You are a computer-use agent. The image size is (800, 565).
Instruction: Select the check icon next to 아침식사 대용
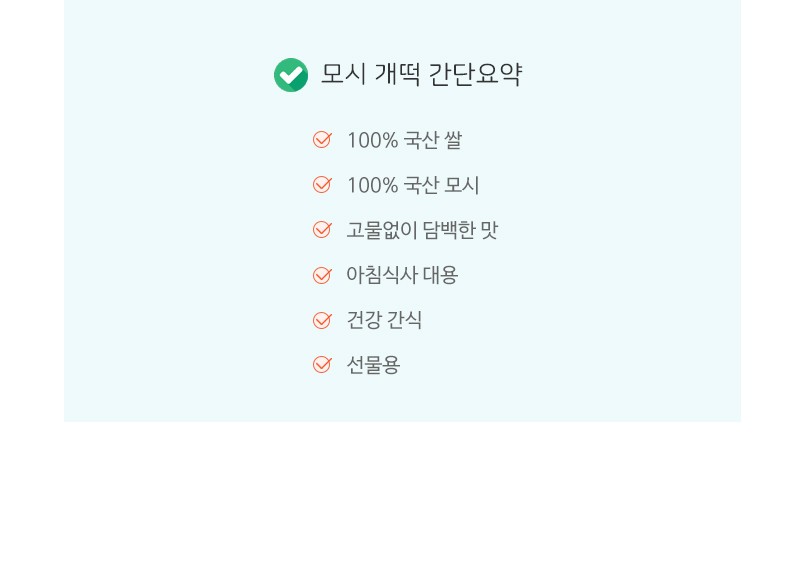pos(322,275)
